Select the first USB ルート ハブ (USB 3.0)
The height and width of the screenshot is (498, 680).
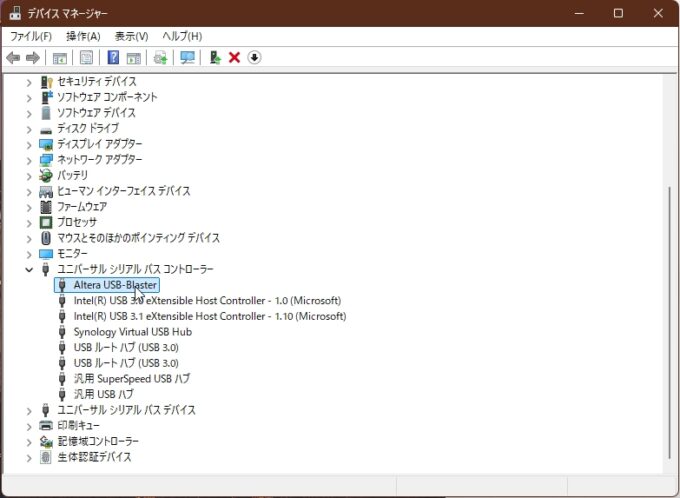click(x=126, y=347)
